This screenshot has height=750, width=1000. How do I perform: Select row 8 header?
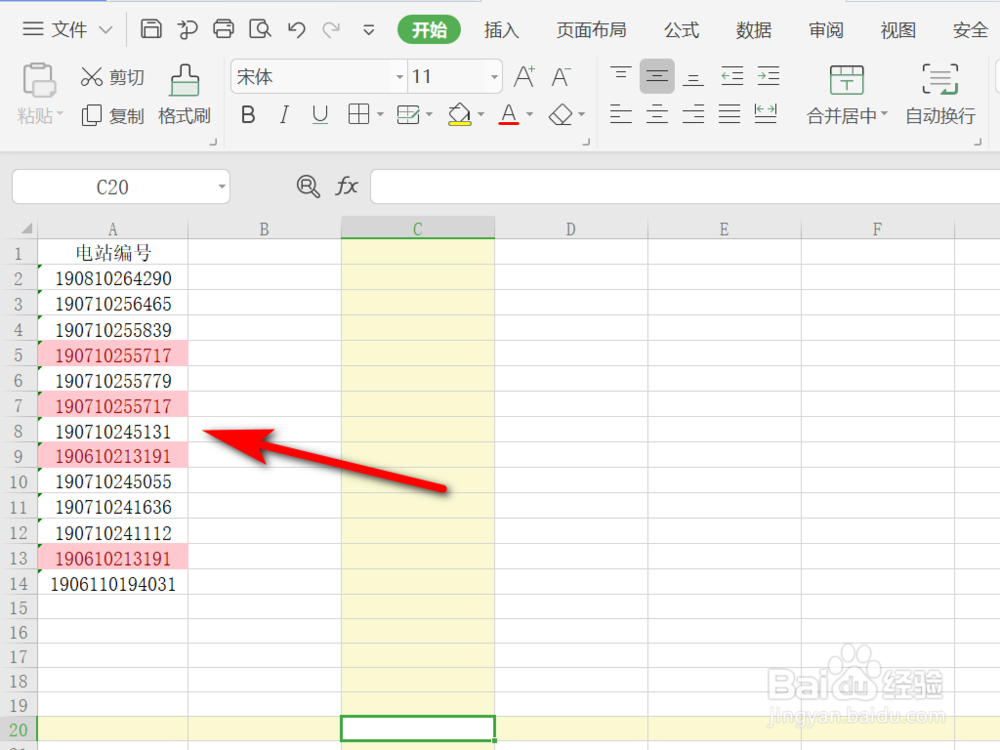(18, 432)
